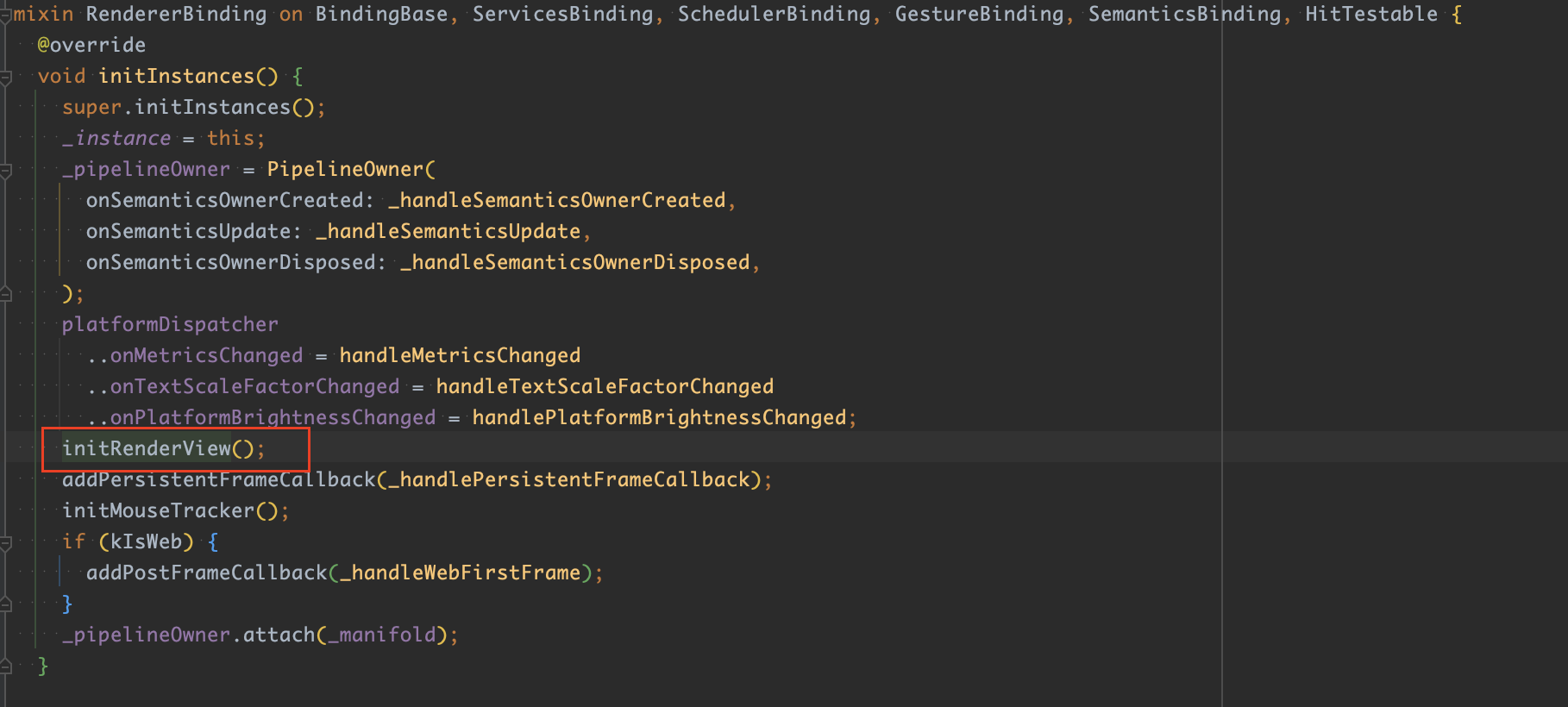Click BindingBase in the on clause
The height and width of the screenshot is (707, 1568).
click(381, 14)
